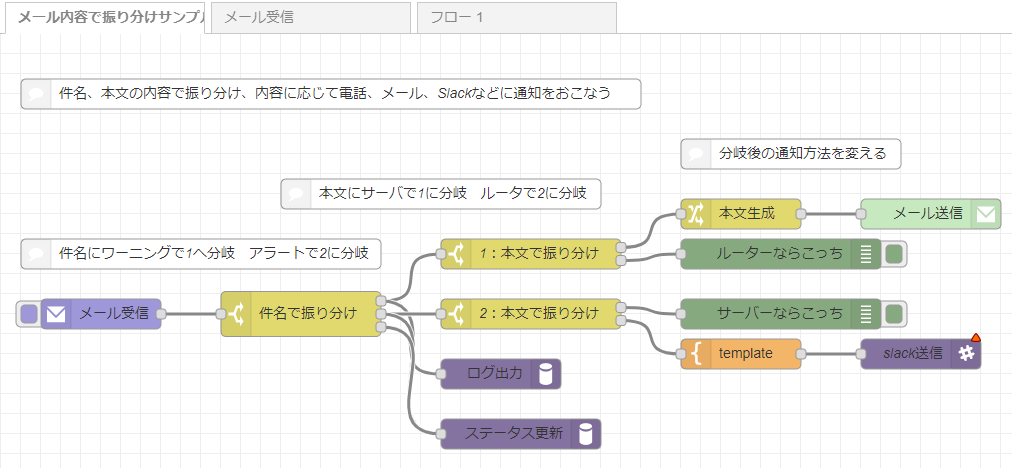Select the top comment about 電話、メール、Slack
Image resolution: width=1012 pixels, height=468 pixels.
pyautogui.click(x=334, y=94)
